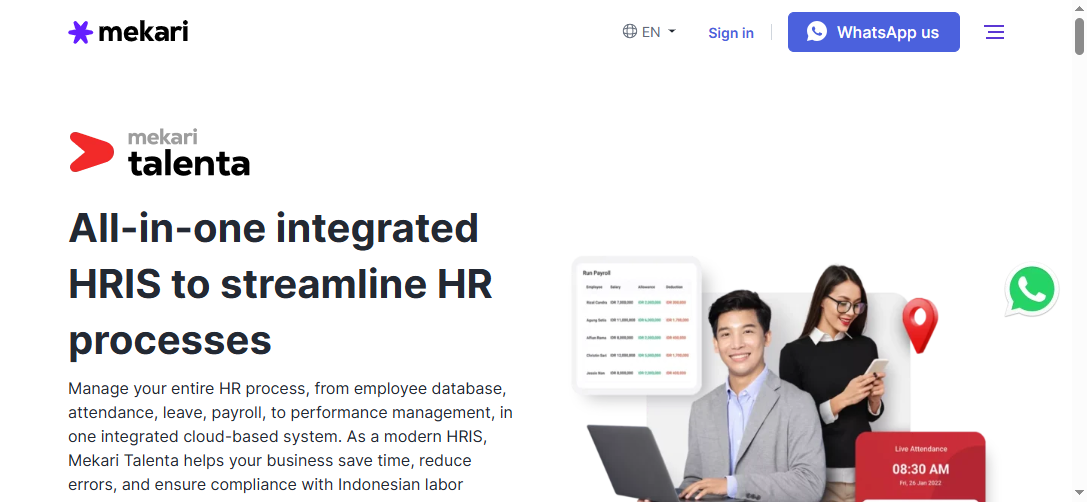The width and height of the screenshot is (1087, 502).
Task: Click the Mekari logo in header
Action: pos(128,32)
